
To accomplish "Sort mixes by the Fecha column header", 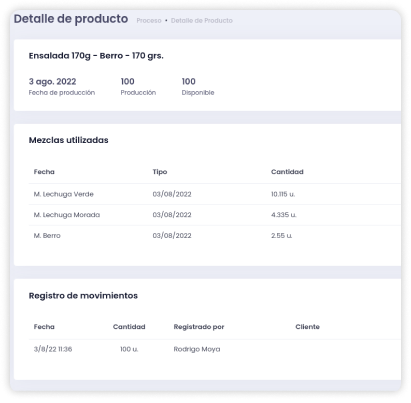I will pos(44,172).
